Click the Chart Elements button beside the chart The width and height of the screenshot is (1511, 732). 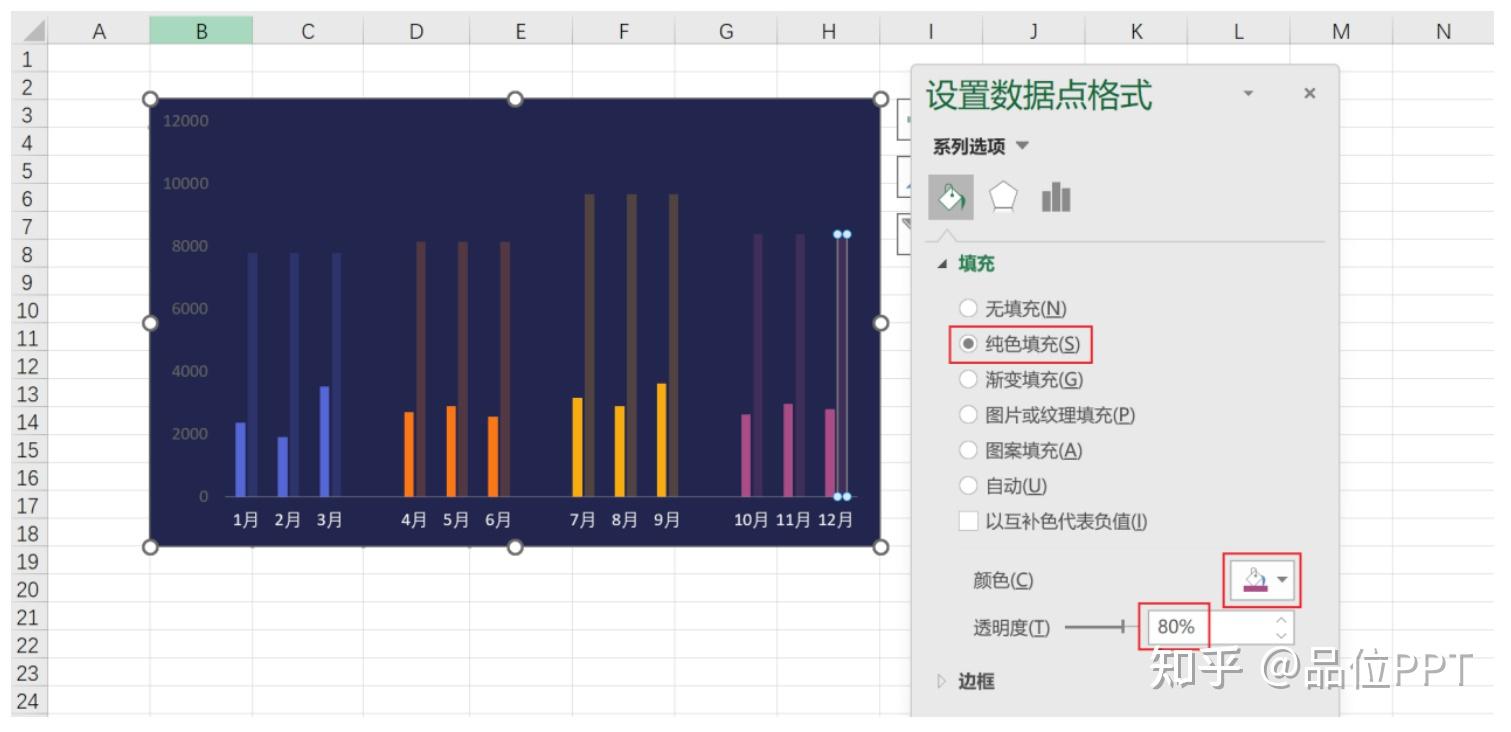pyautogui.click(x=905, y=119)
